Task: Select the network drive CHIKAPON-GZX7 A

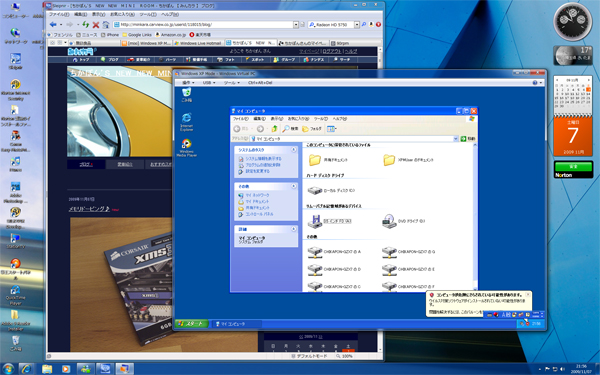Action: [x=315, y=251]
